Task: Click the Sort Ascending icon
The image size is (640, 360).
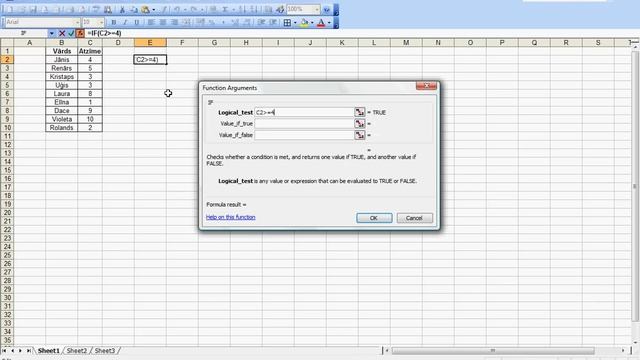Action: click(x=242, y=9)
